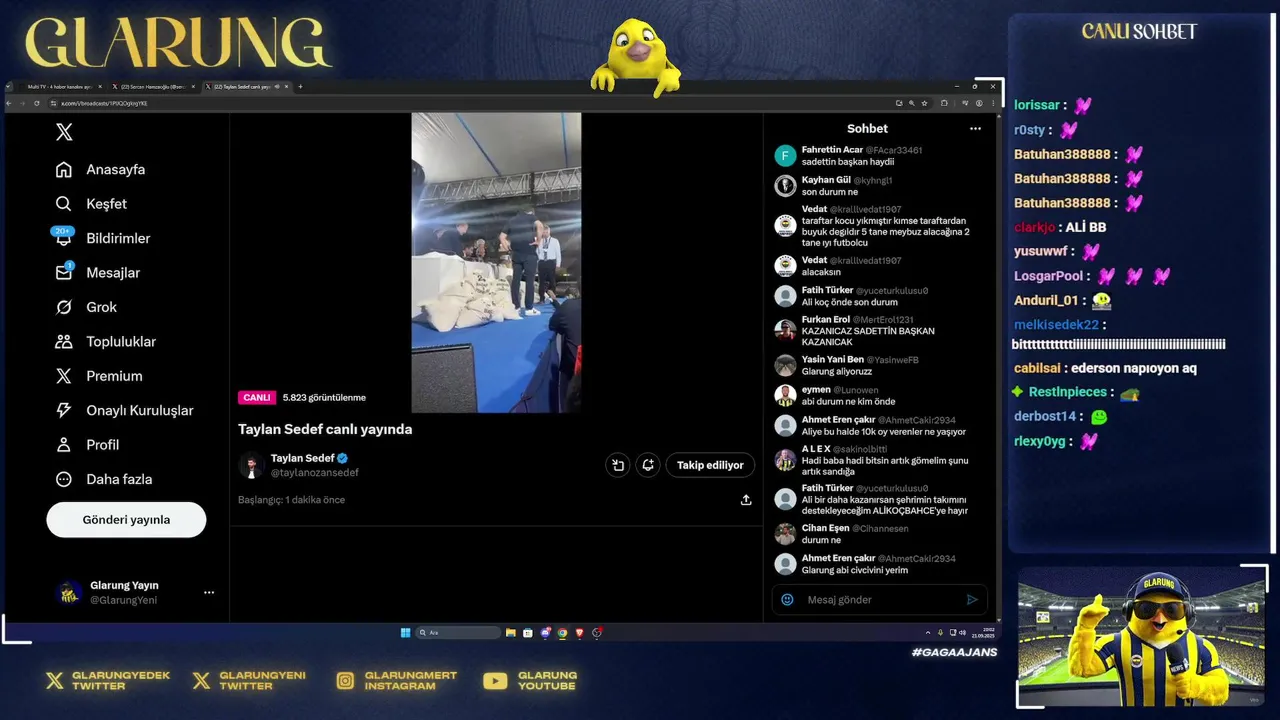Switch to Sercan Hamzaoğlu browser tab
1280x720 pixels.
[x=153, y=87]
